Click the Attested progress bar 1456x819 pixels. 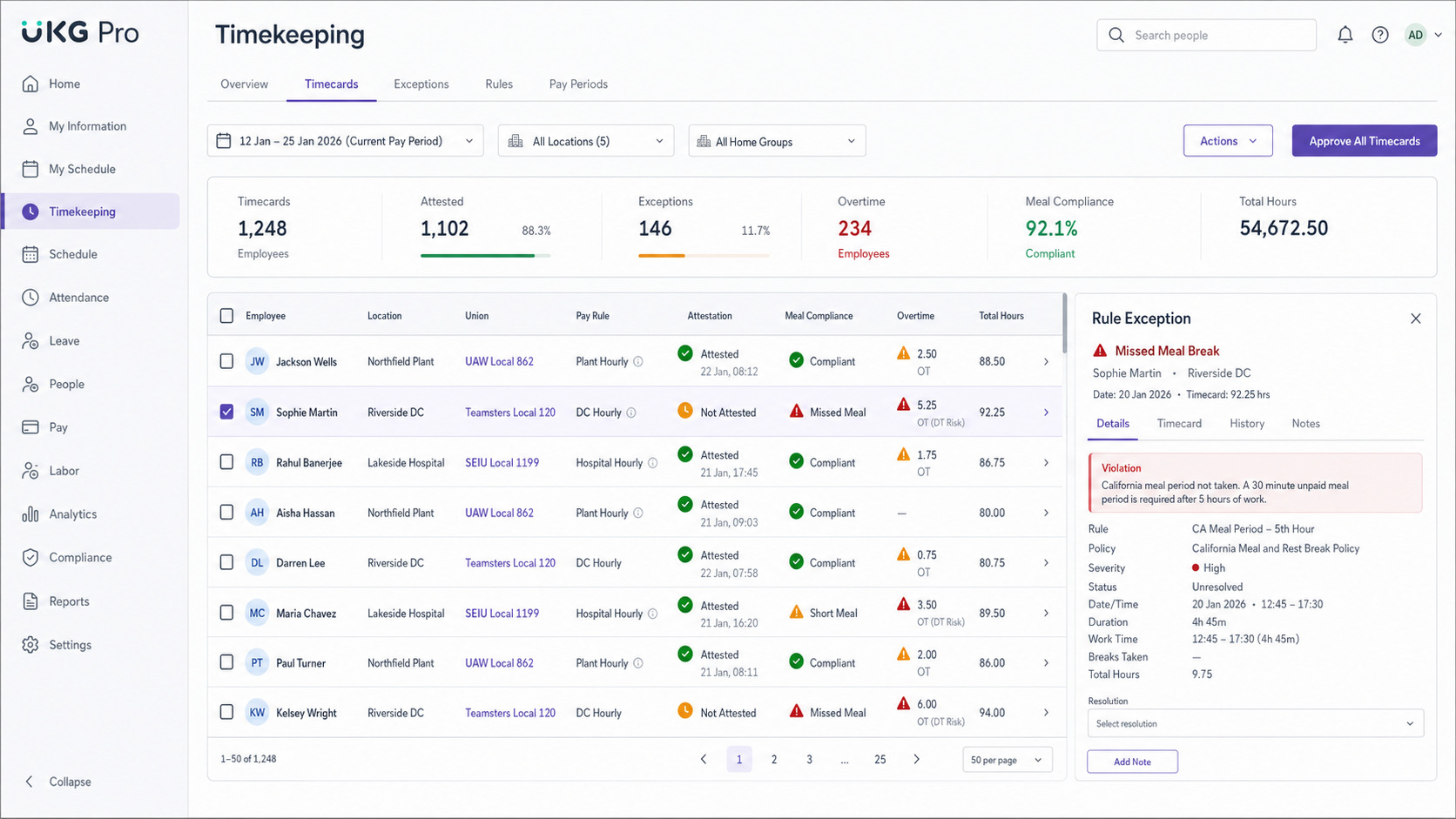click(485, 255)
